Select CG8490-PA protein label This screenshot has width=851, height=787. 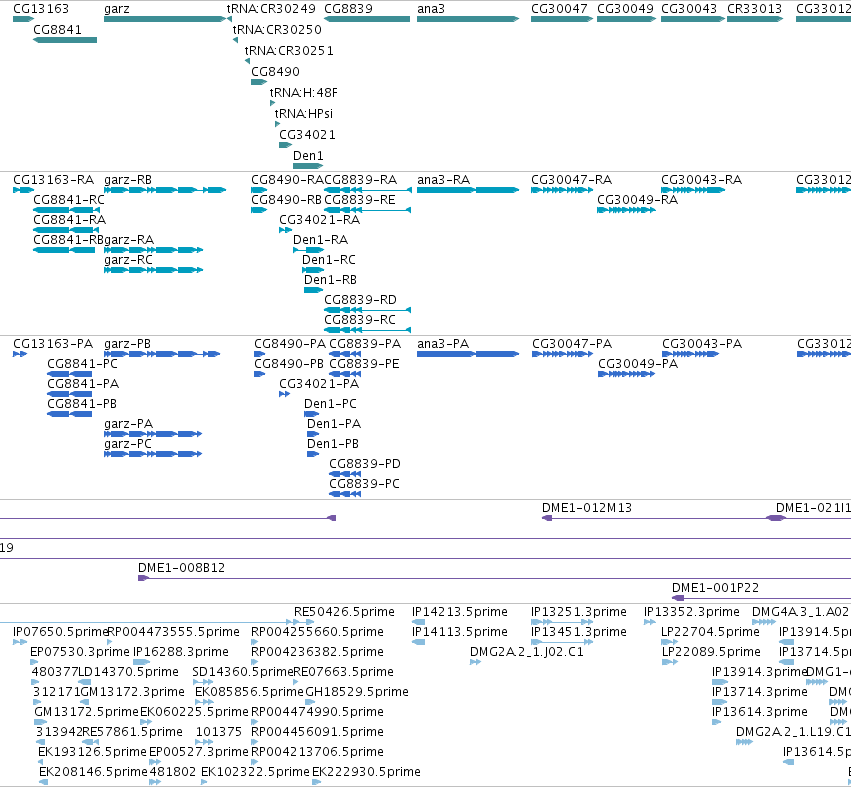pos(290,344)
